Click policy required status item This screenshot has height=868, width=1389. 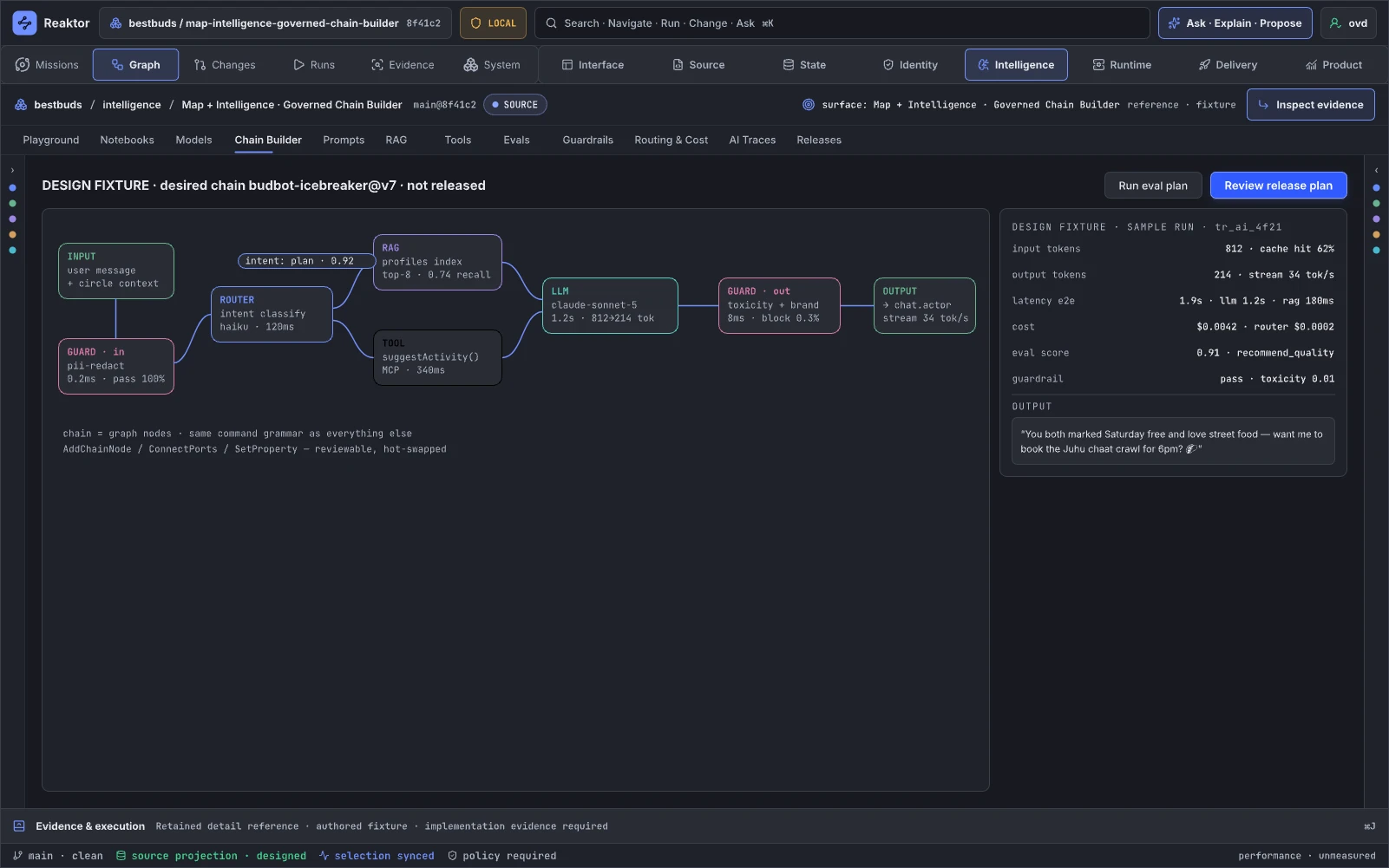coord(502,856)
